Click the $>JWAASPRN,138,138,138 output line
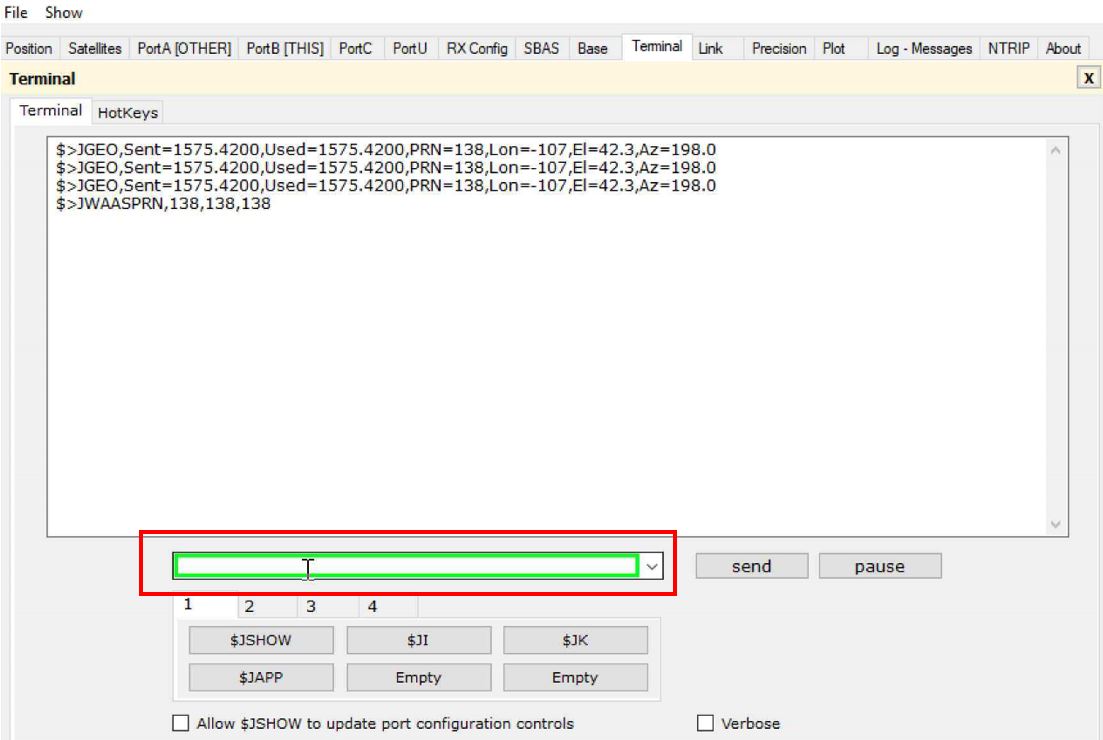The height and width of the screenshot is (740, 1103). (163, 203)
